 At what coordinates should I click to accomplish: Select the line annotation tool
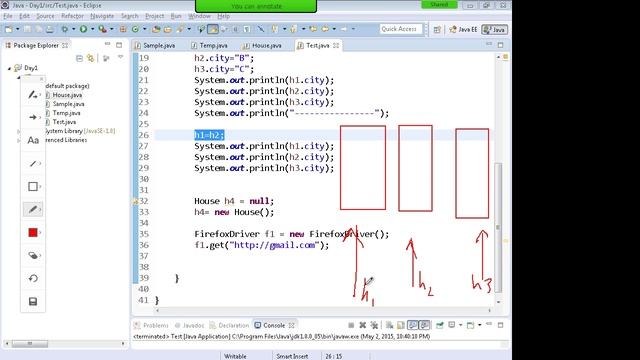point(33,163)
